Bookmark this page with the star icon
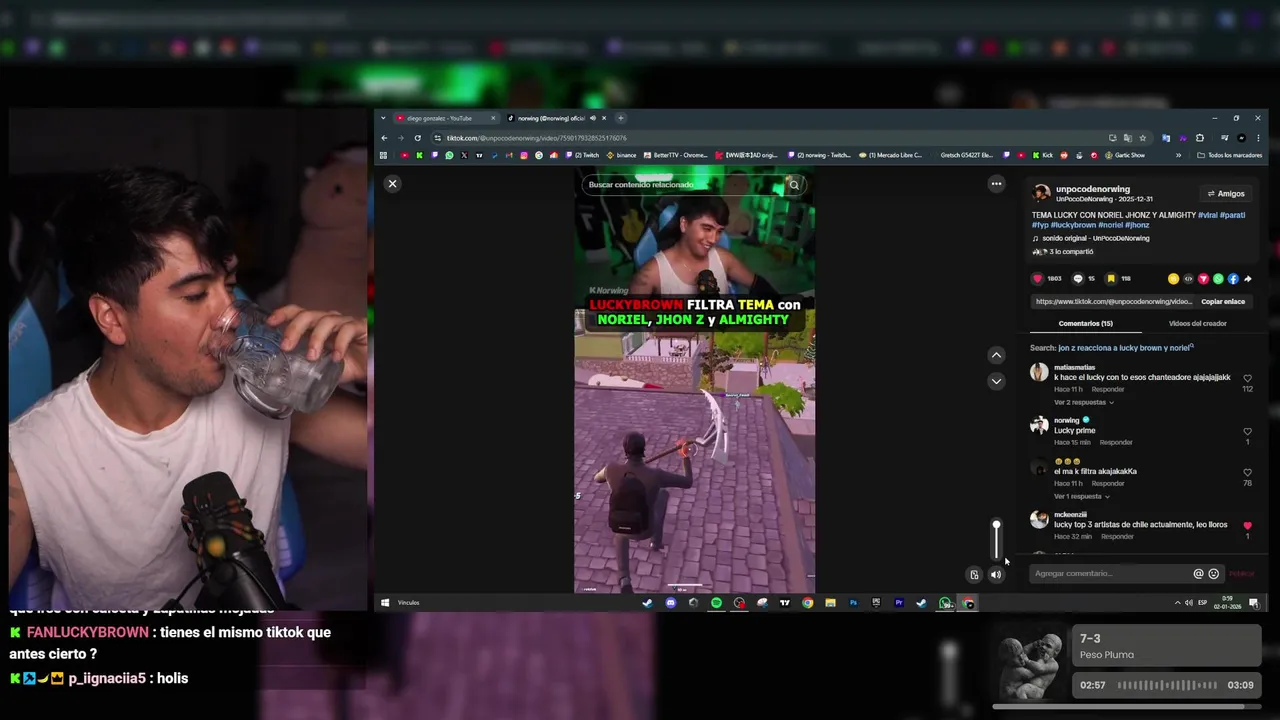Image resolution: width=1280 pixels, height=720 pixels. point(1143,138)
